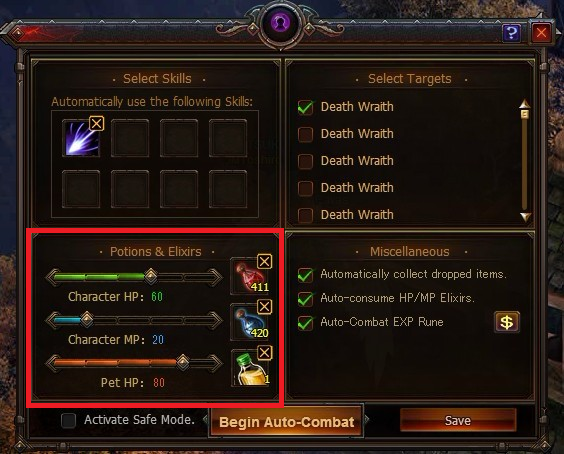Click the red HP potion icon
The height and width of the screenshot is (454, 564).
click(249, 276)
